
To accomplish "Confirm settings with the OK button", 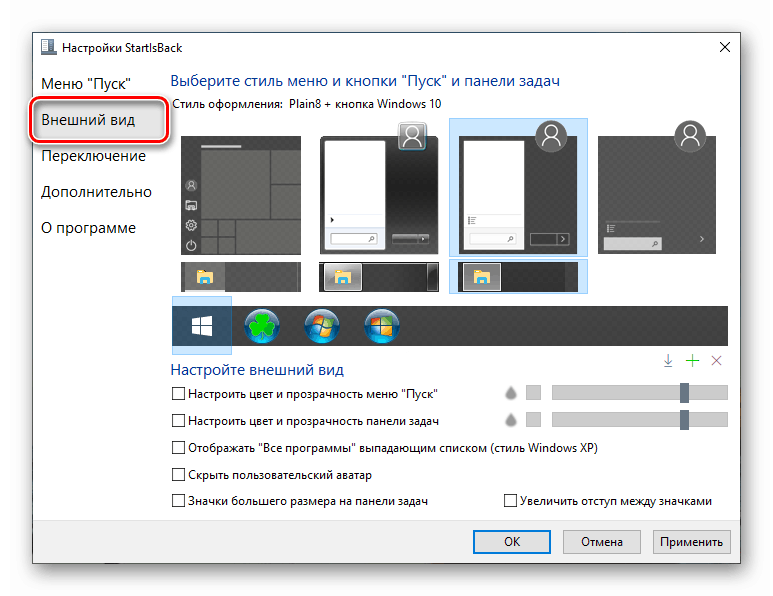I will [512, 542].
